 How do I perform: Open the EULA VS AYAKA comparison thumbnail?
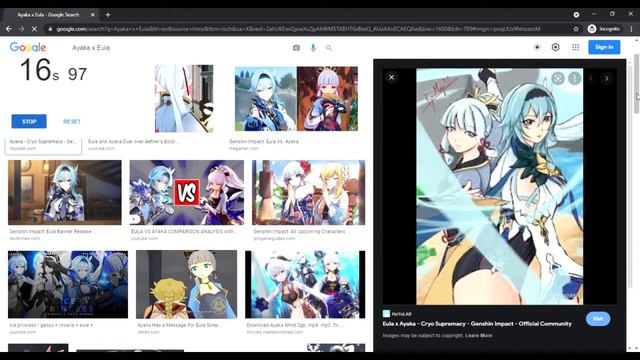(x=187, y=192)
